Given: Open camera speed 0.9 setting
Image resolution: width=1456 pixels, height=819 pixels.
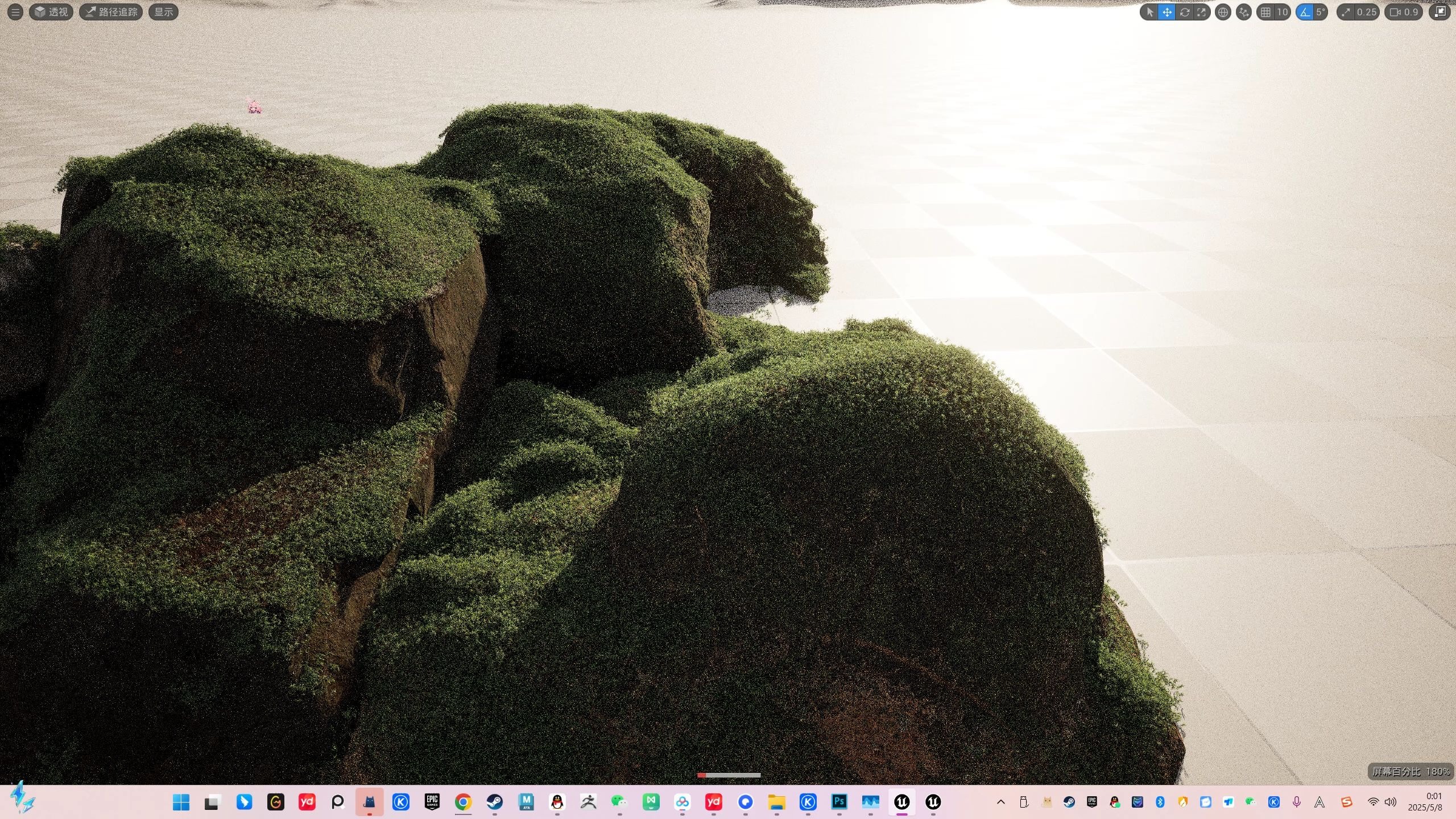Looking at the screenshot, I should tap(1404, 12).
